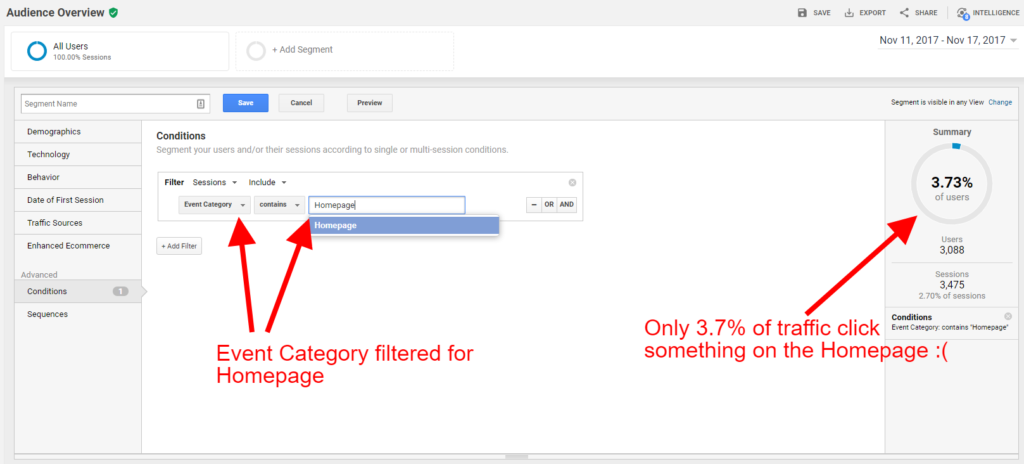This screenshot has width=1024, height=464.
Task: Open the Demographics section
Action: 78,131
